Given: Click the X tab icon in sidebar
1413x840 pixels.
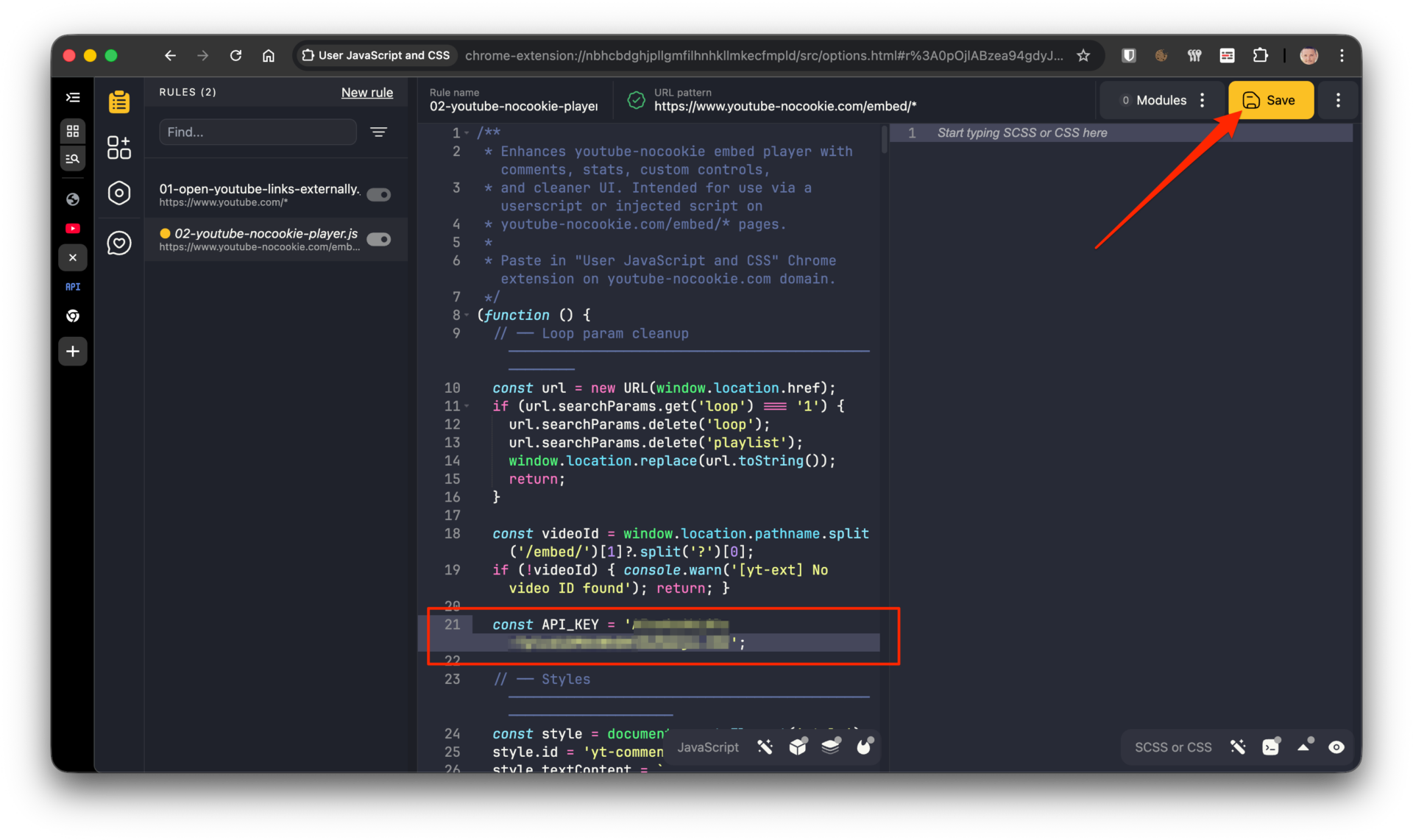Looking at the screenshot, I should tap(73, 257).
